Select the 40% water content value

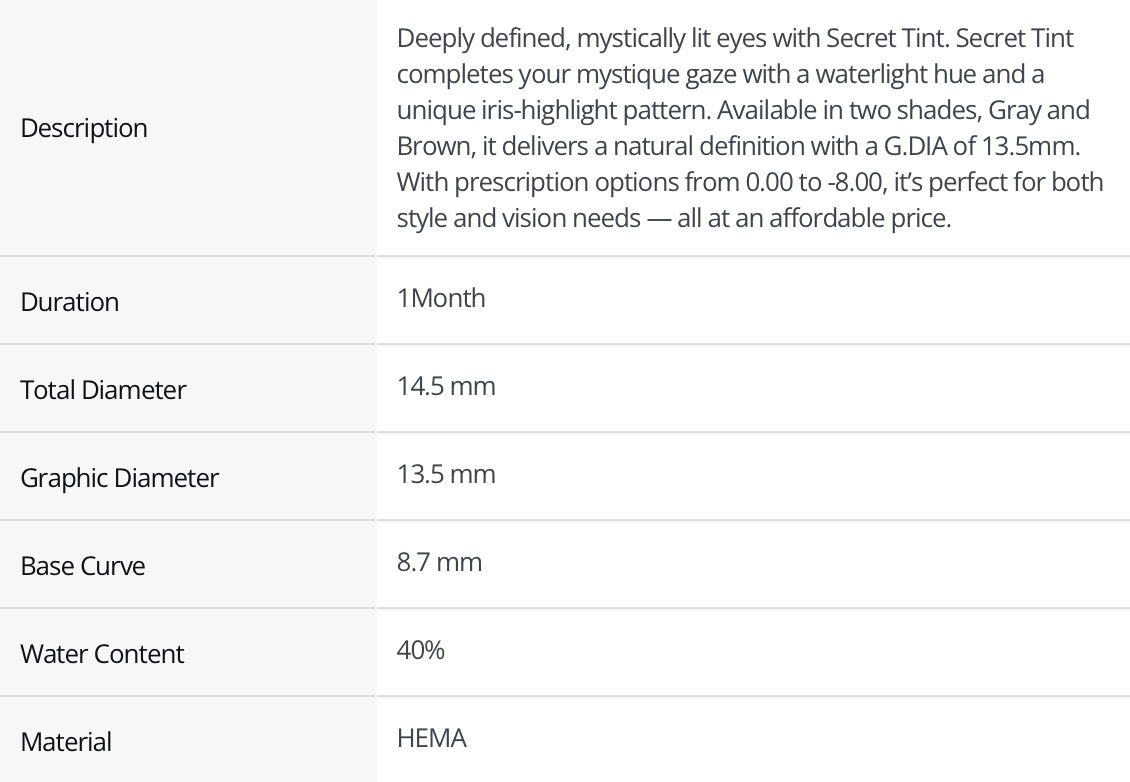(x=421, y=650)
